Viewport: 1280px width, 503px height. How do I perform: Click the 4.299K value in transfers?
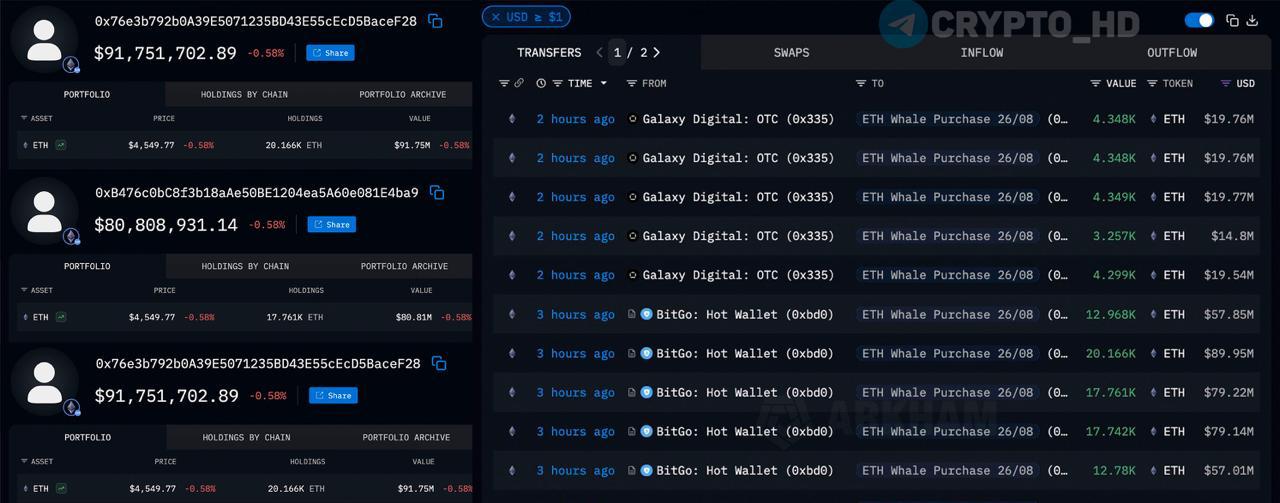(x=1115, y=275)
